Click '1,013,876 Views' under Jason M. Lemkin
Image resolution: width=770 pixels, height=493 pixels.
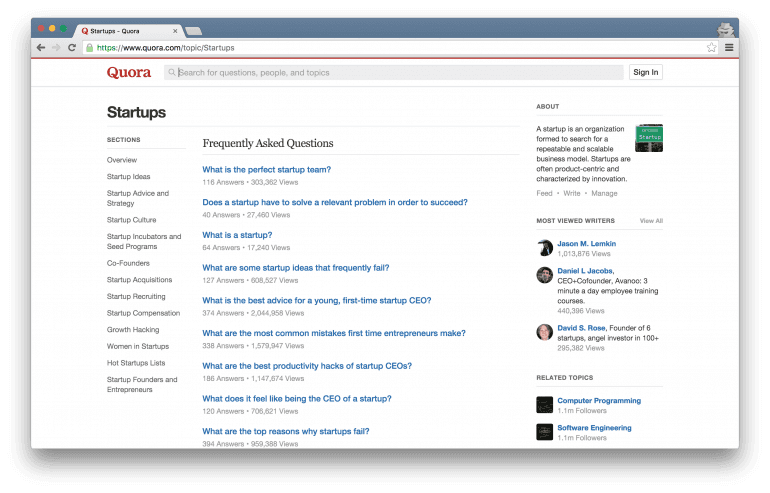[584, 254]
